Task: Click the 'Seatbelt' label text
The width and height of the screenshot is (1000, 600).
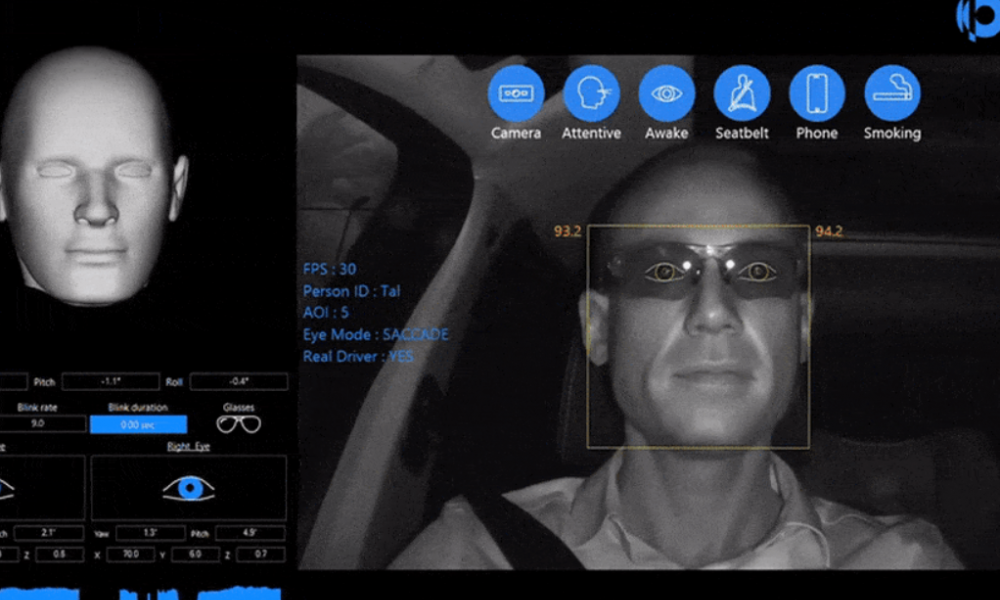Action: pos(742,133)
